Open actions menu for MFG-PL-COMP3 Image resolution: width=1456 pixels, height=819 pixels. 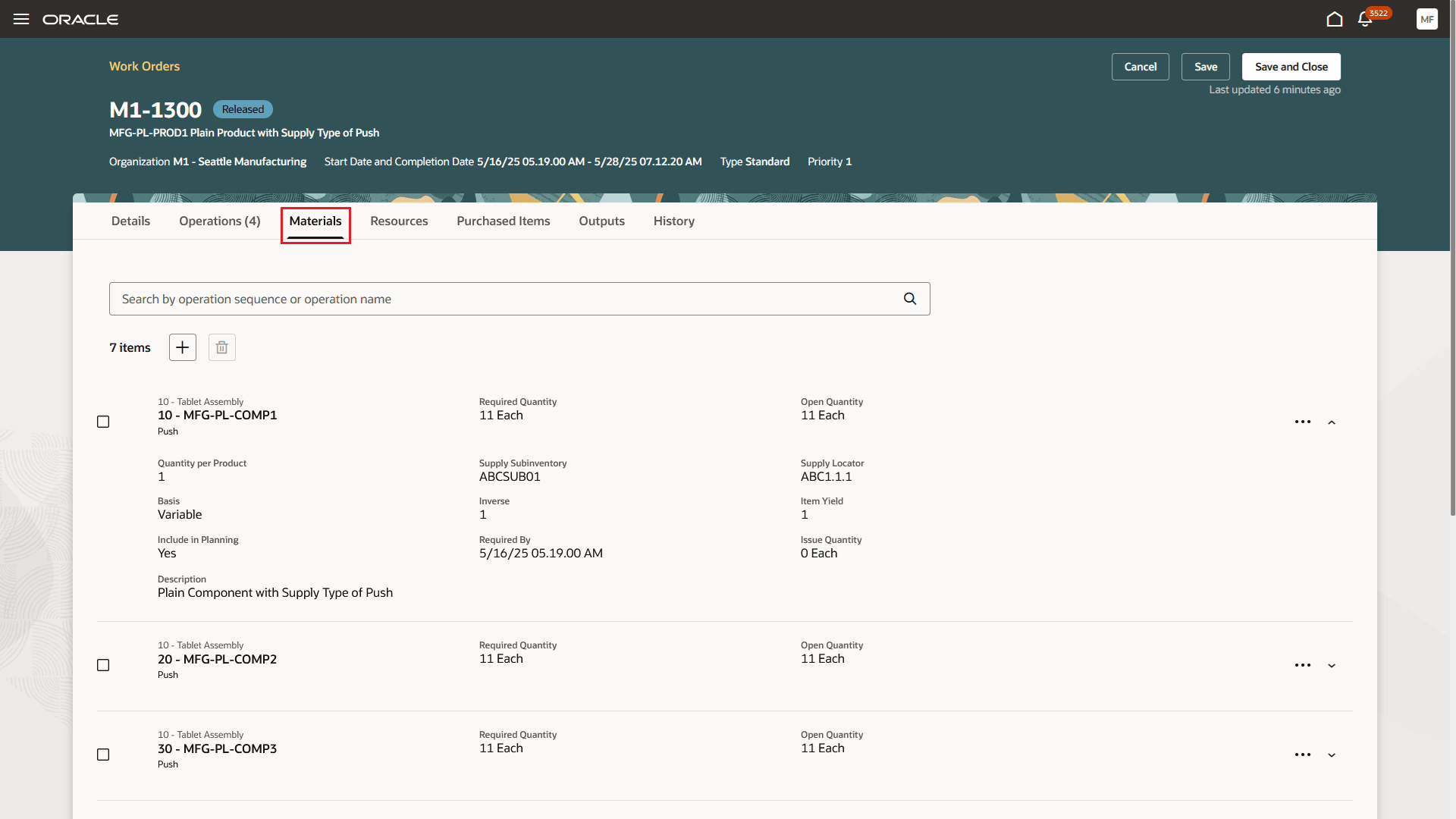(1303, 755)
